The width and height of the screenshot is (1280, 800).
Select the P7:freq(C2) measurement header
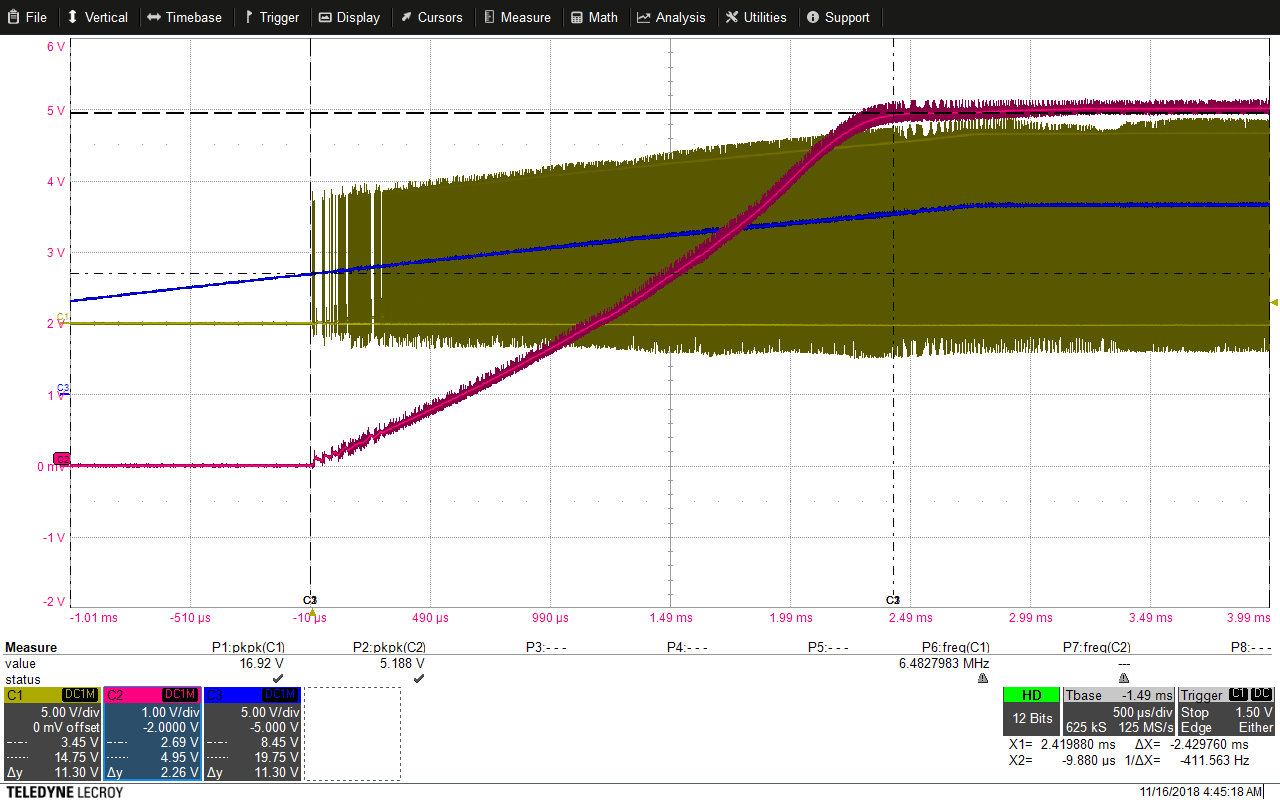click(x=1096, y=647)
